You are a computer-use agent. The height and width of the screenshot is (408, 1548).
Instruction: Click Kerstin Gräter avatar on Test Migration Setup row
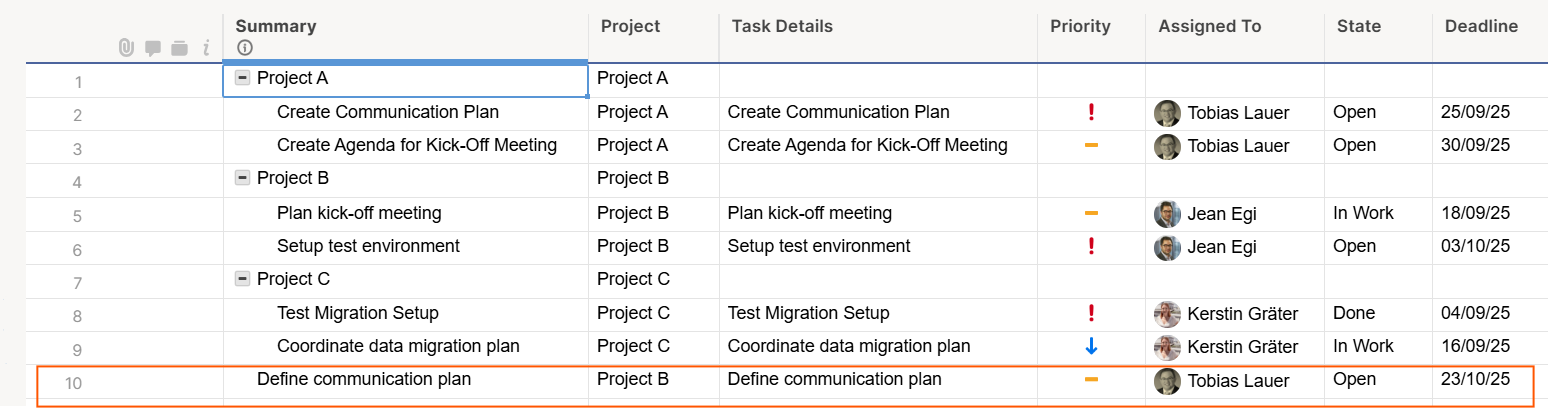[x=1167, y=314]
